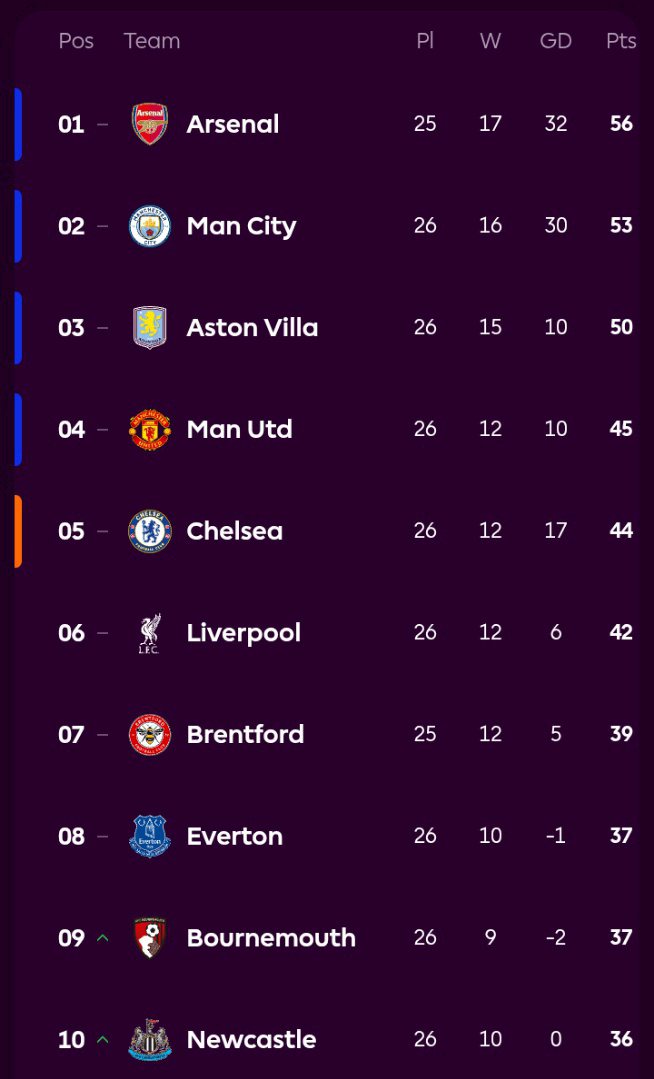Click Bournemouth's green position-up arrow
This screenshot has height=1079, width=654.
point(102,938)
